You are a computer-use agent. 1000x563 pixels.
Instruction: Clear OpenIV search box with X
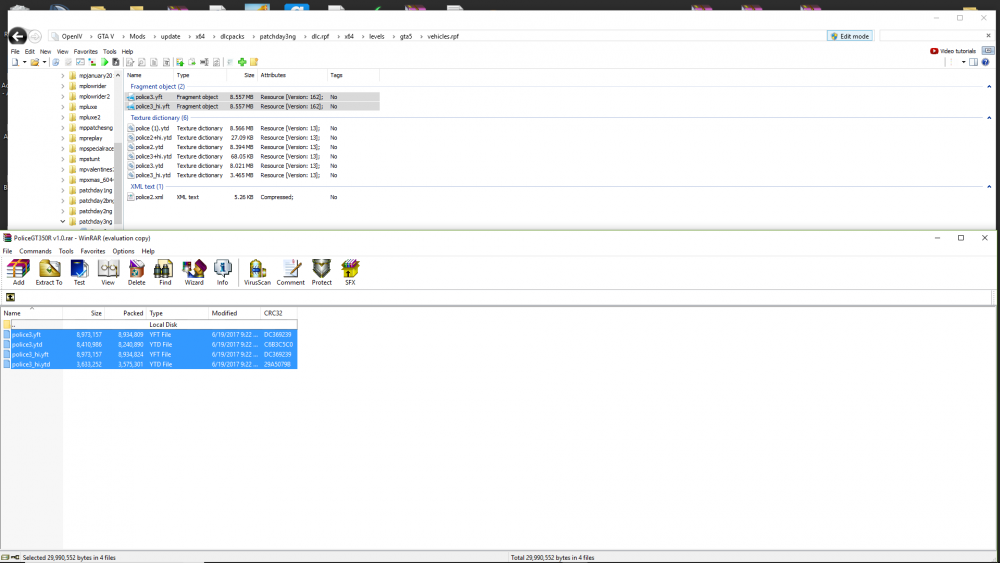click(989, 36)
